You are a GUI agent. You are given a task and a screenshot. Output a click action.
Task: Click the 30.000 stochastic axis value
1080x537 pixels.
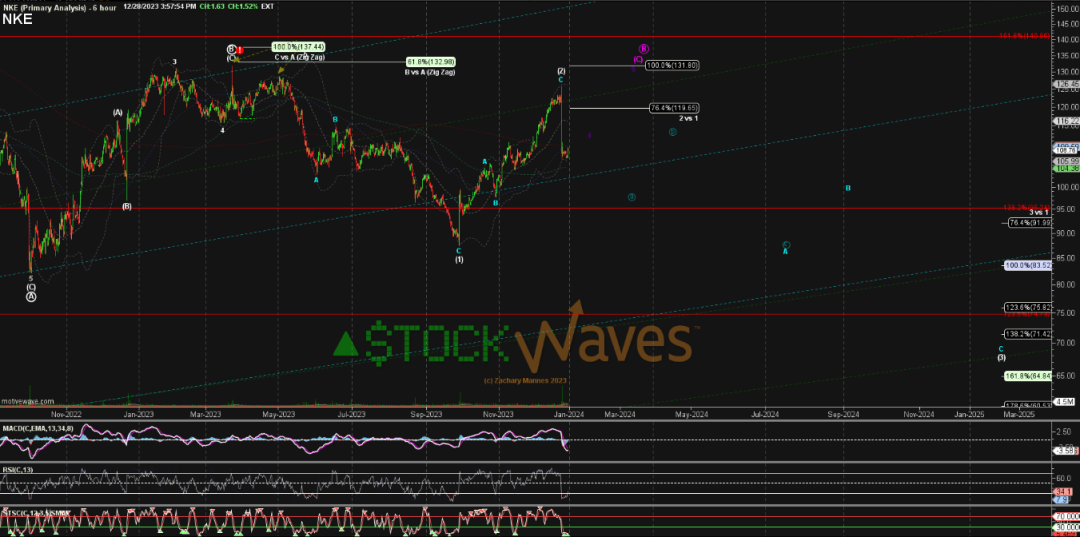[x=1067, y=528]
